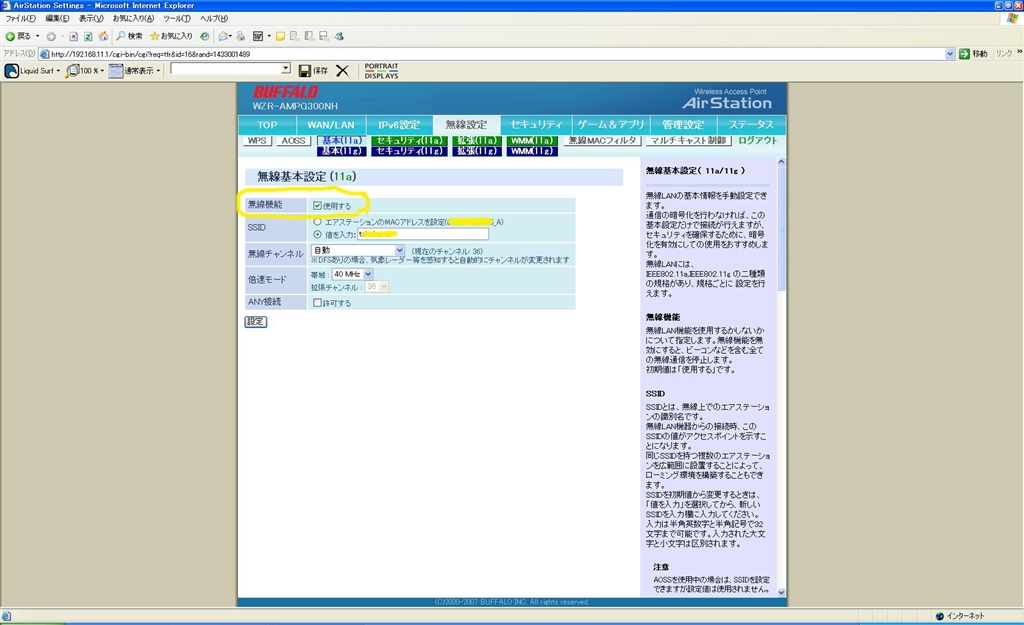Select the 値を入力 SSID radio button

point(317,234)
